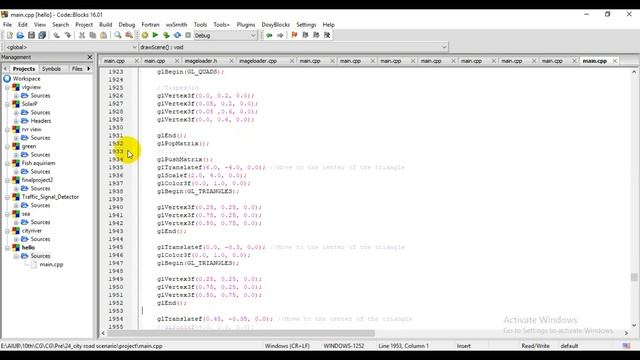Viewport: 640px width, 360px height.
Task: Open the DoxyBlocks menu
Action: (276, 25)
